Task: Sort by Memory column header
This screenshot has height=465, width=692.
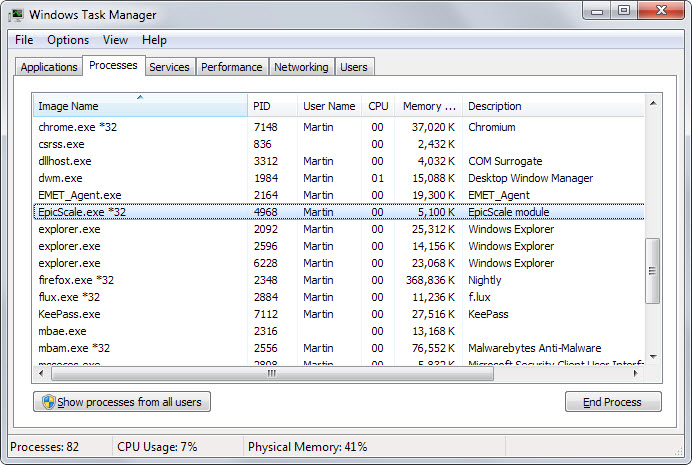Action: tap(429, 106)
